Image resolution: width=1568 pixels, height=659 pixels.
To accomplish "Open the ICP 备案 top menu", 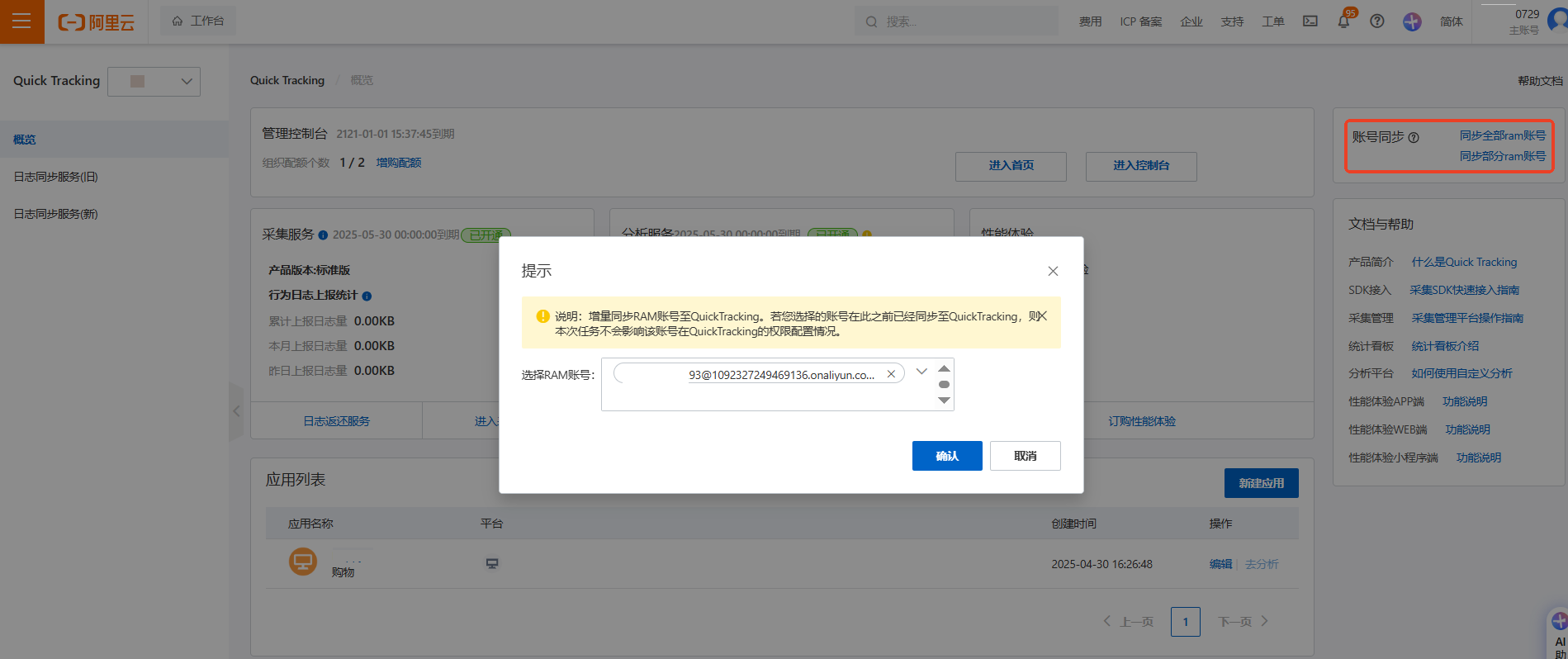I will 1141,21.
